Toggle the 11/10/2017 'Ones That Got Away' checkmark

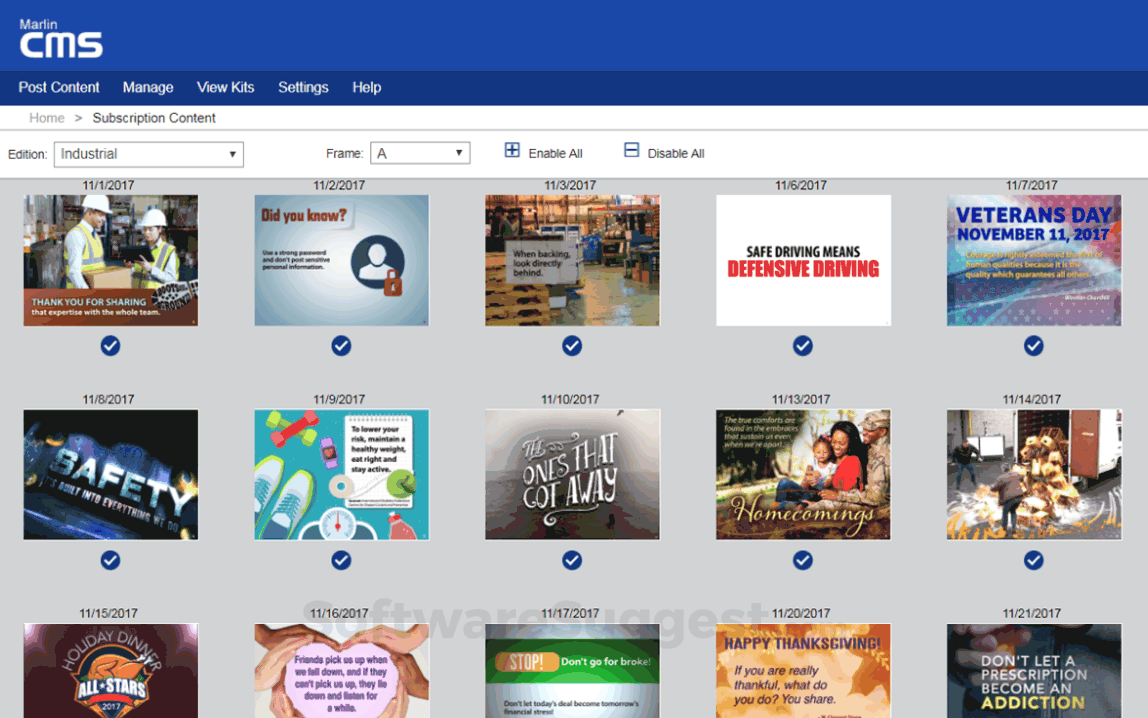pyautogui.click(x=572, y=561)
